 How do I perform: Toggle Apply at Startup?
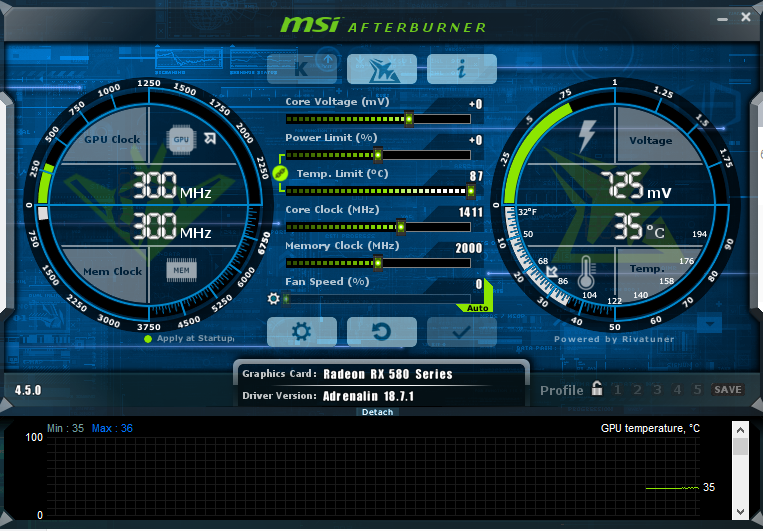click(190, 338)
